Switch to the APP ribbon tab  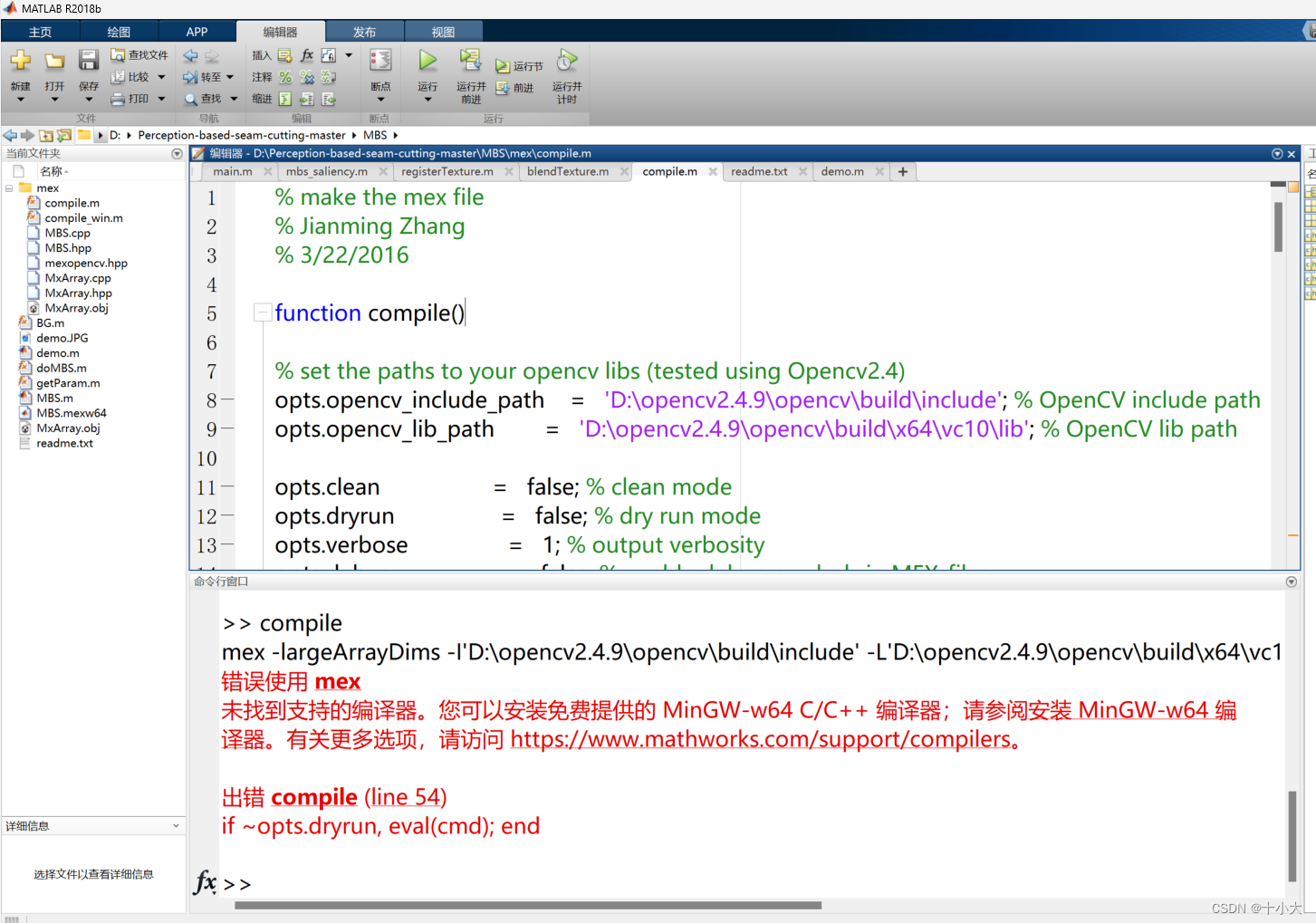[x=197, y=32]
